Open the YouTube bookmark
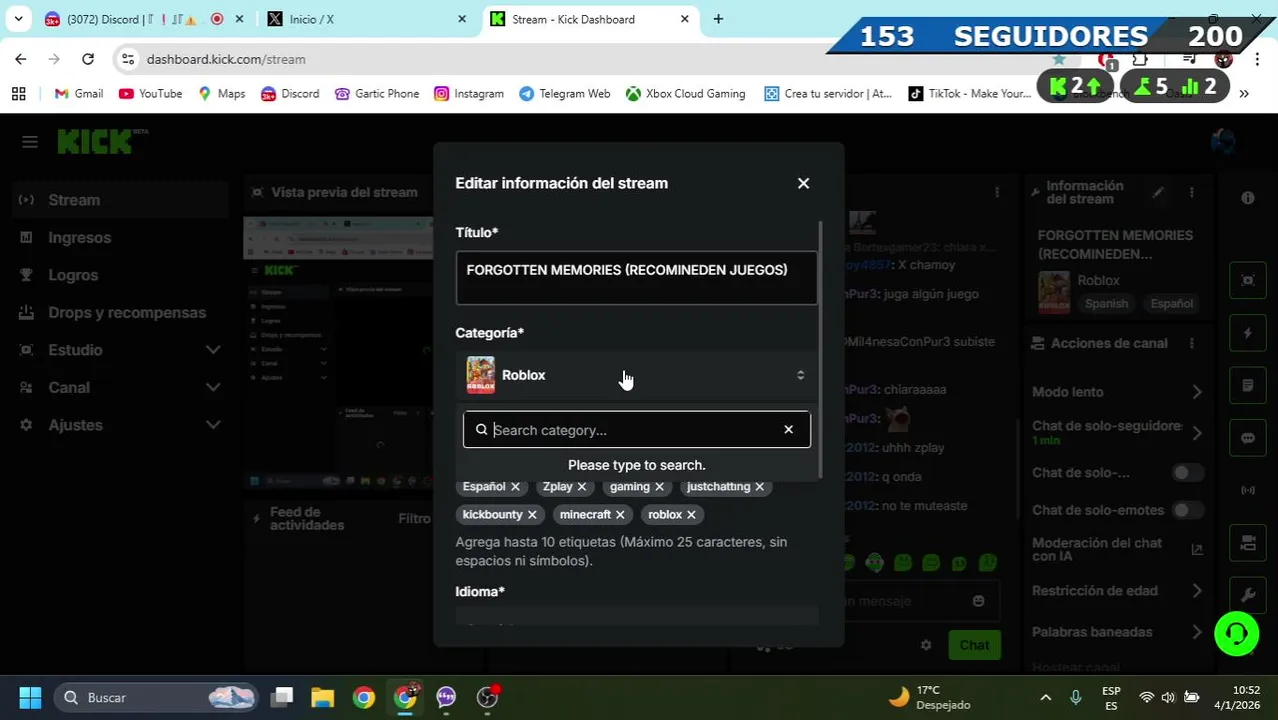This screenshot has height=720, width=1278. [x=150, y=93]
